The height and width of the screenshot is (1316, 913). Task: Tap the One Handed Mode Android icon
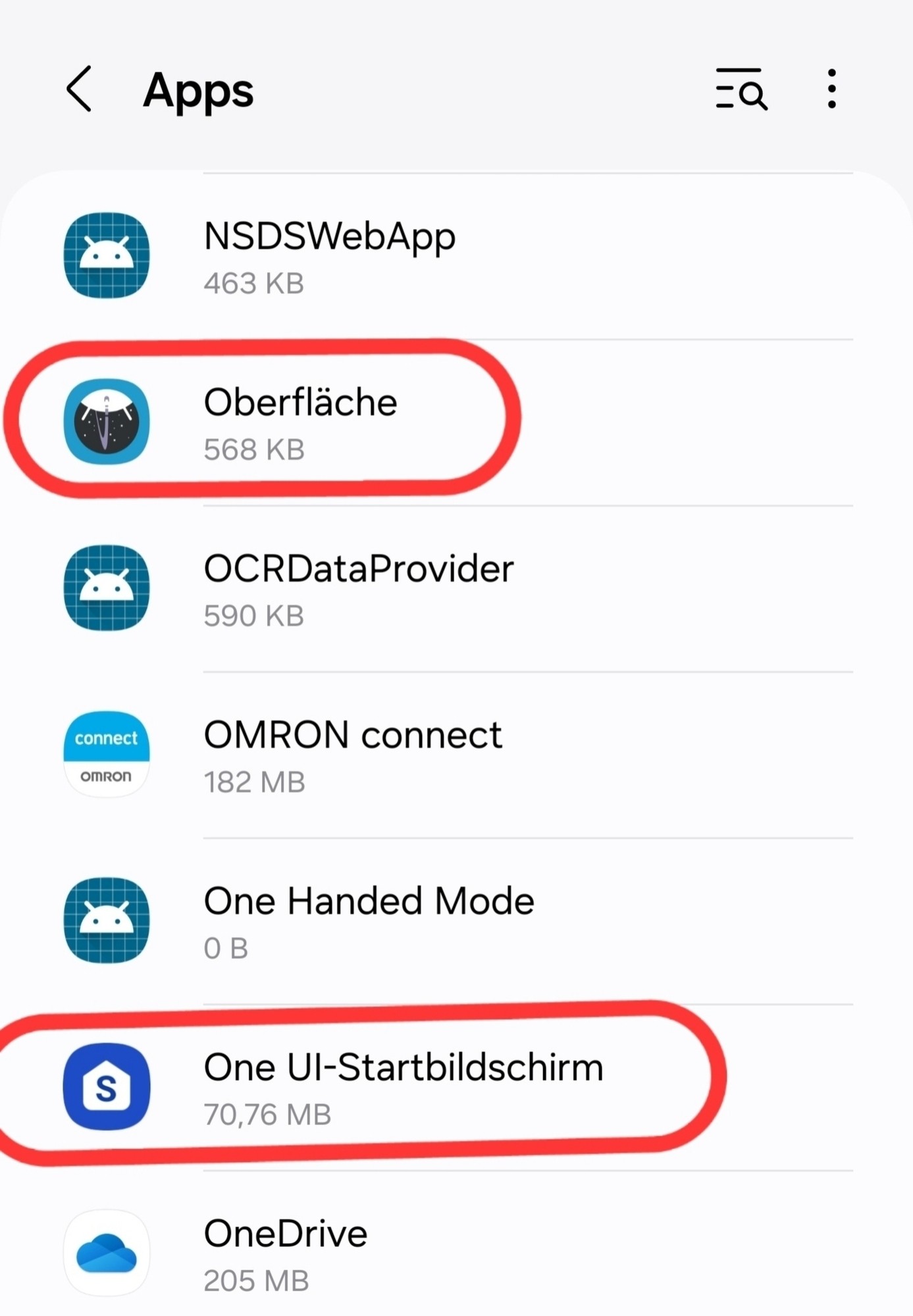coord(107,920)
